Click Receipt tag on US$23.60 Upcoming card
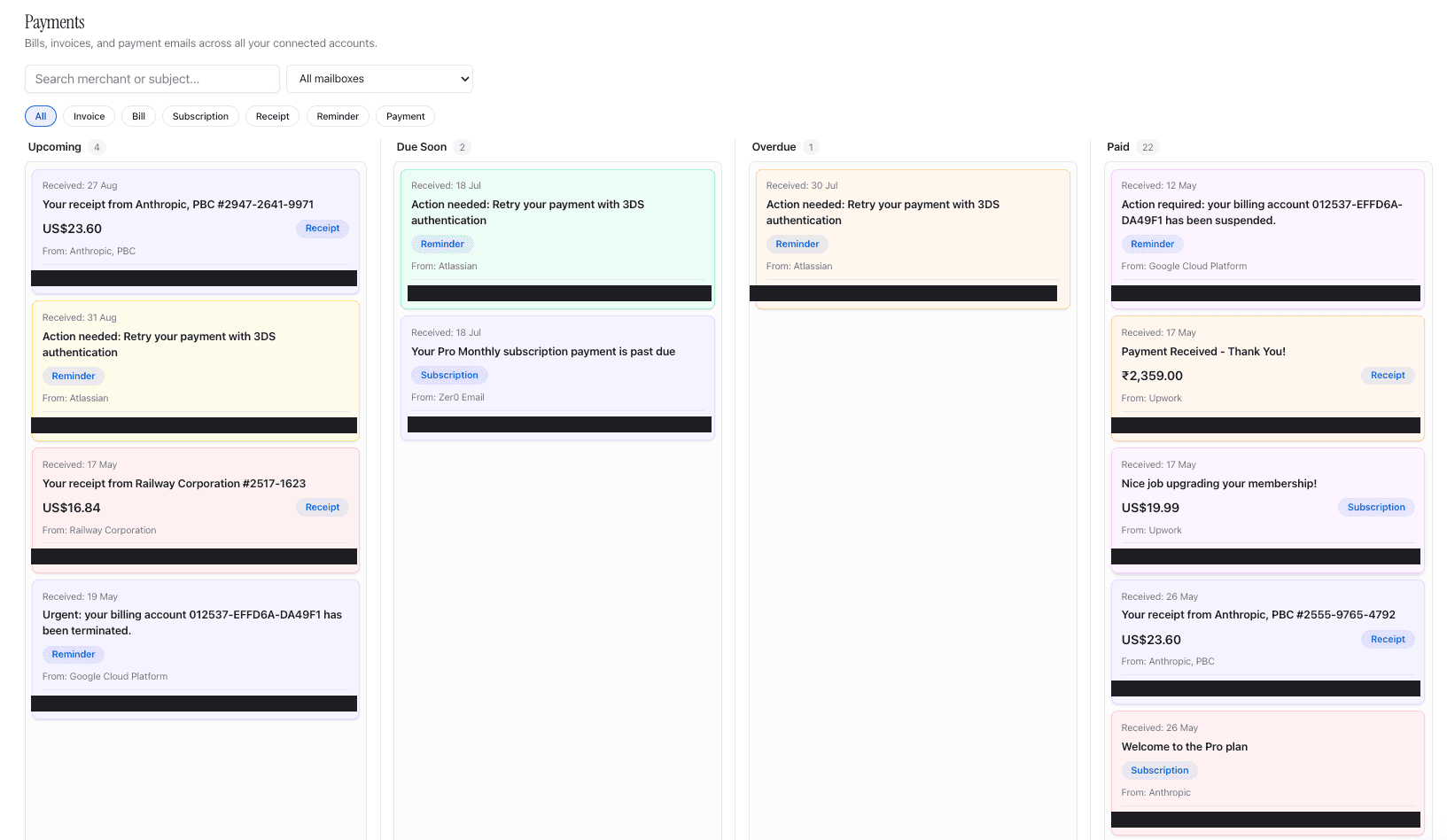 [323, 229]
